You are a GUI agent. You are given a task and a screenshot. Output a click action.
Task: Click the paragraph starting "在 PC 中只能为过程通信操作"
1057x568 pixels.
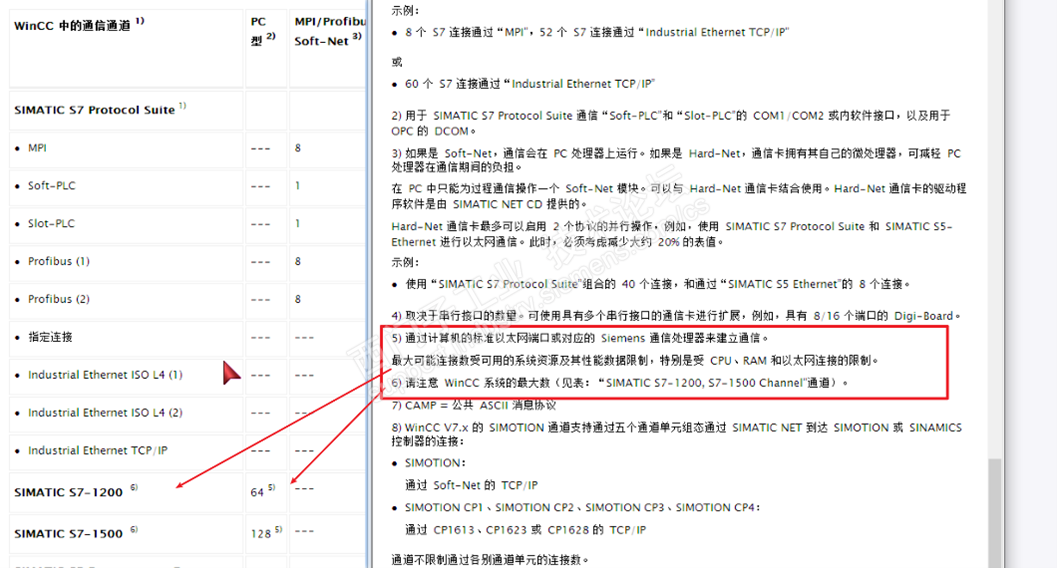pos(679,195)
